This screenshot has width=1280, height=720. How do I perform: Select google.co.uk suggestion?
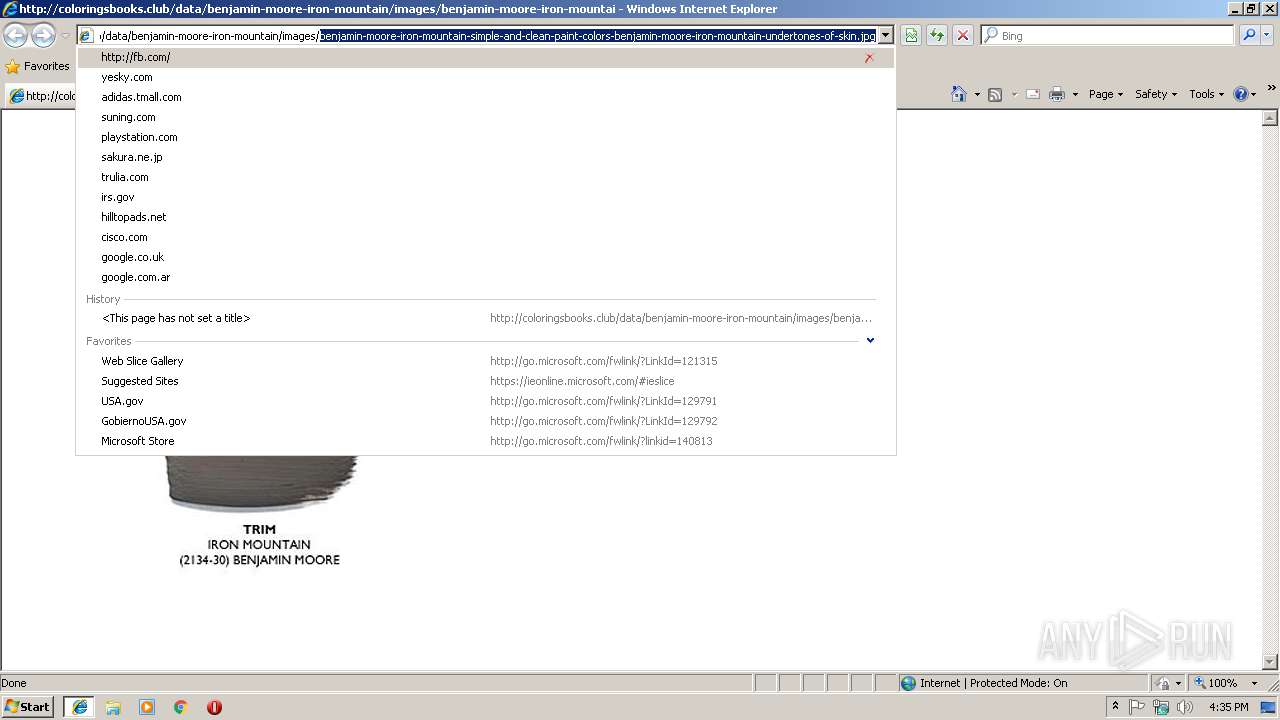[x=485, y=257]
